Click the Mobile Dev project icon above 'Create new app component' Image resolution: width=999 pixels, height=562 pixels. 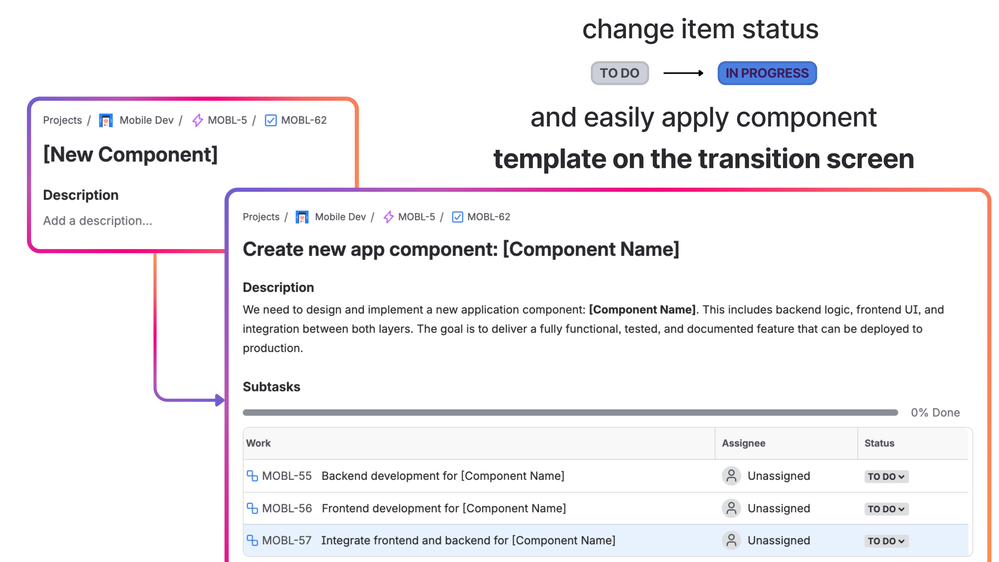click(302, 217)
